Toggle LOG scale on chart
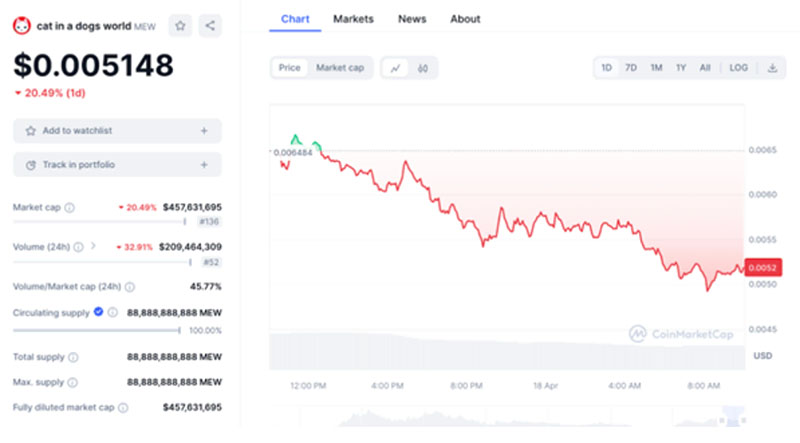 point(738,68)
